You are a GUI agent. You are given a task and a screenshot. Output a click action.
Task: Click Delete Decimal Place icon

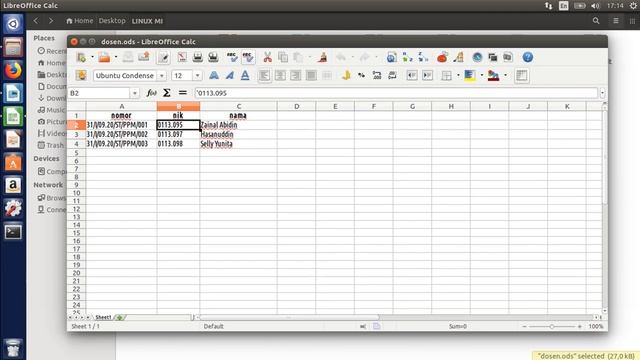(x=392, y=76)
